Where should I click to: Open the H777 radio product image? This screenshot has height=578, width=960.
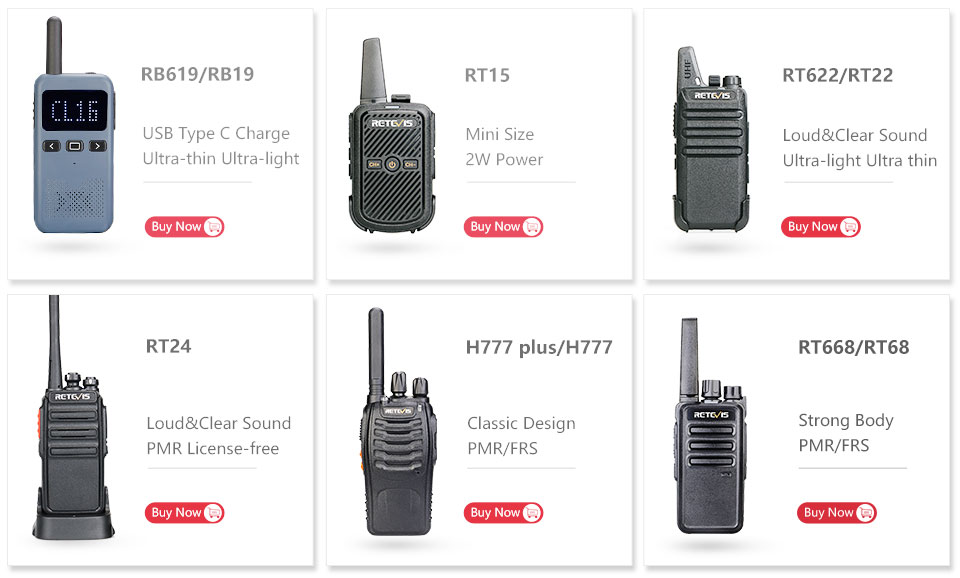(398, 422)
